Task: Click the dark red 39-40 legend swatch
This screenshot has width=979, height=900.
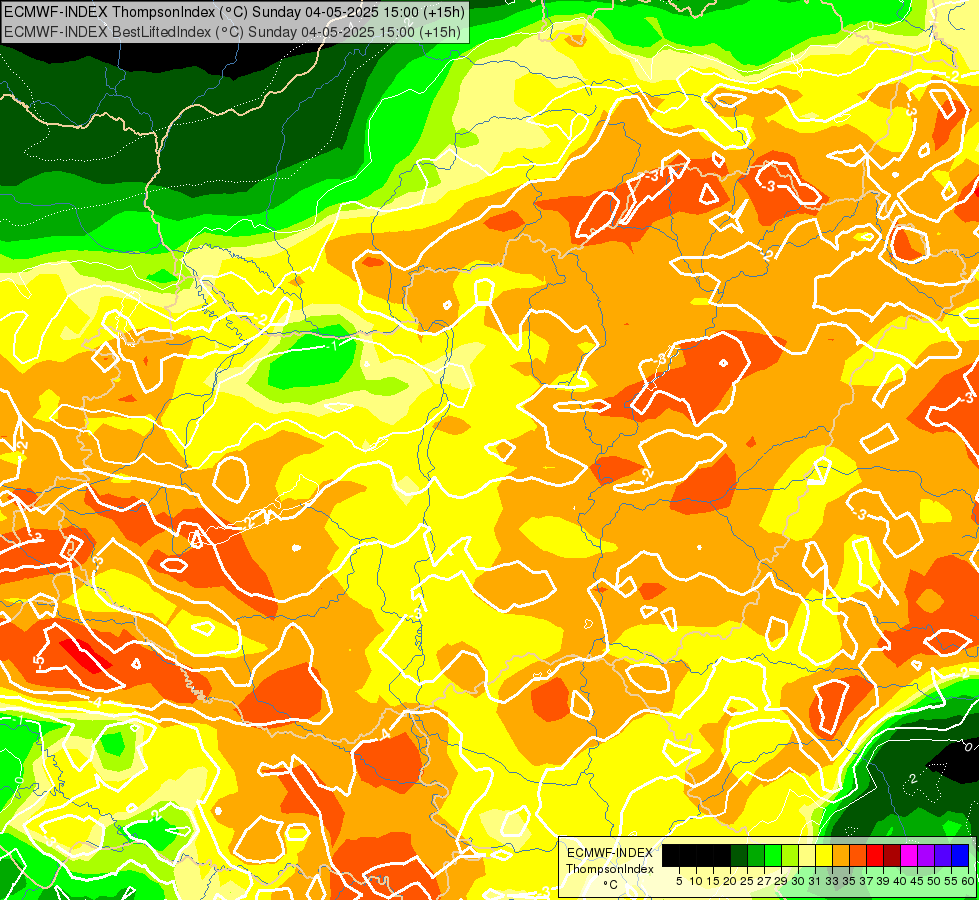Action: (892, 855)
